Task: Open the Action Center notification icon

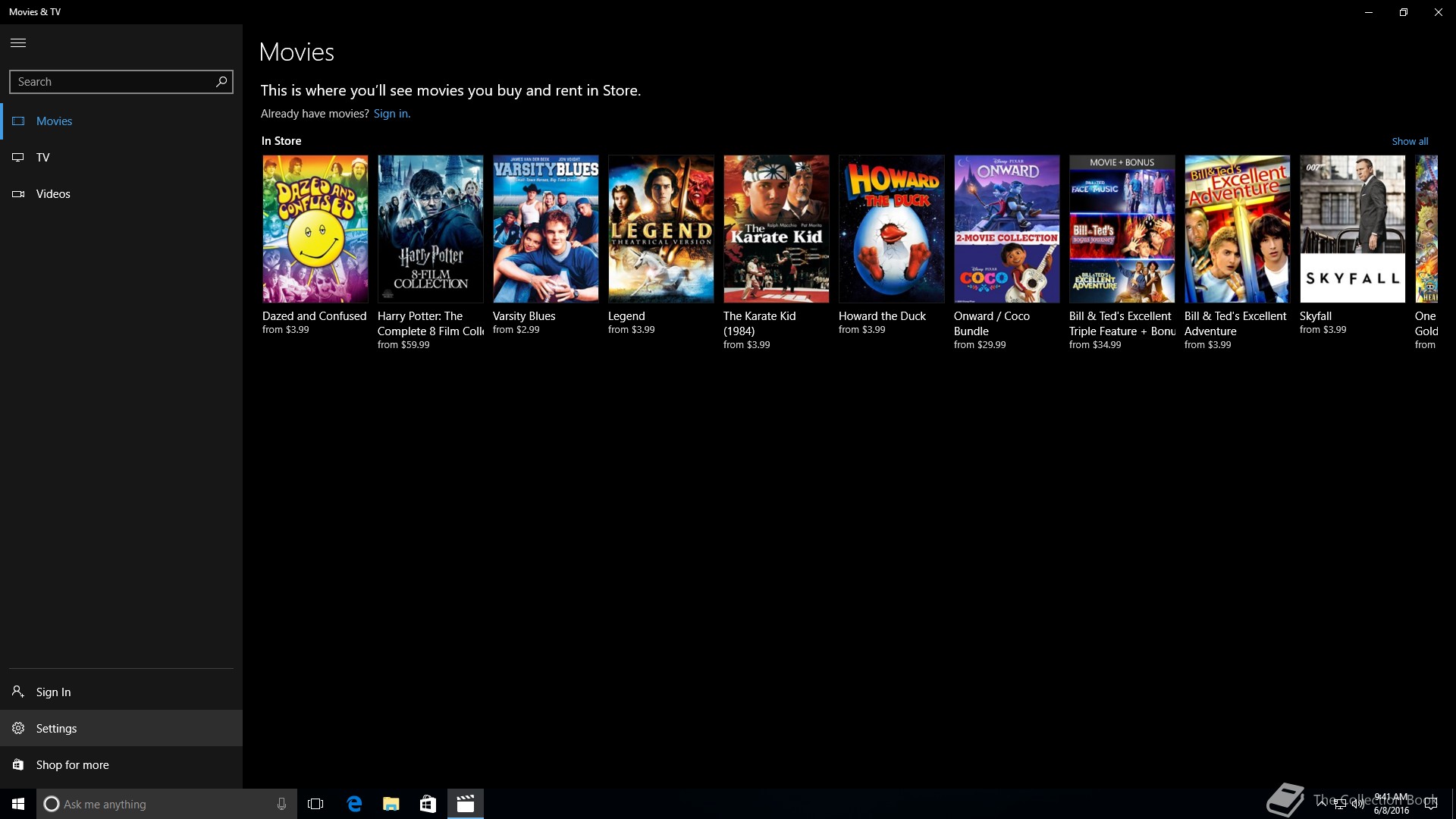Action: [x=1431, y=804]
